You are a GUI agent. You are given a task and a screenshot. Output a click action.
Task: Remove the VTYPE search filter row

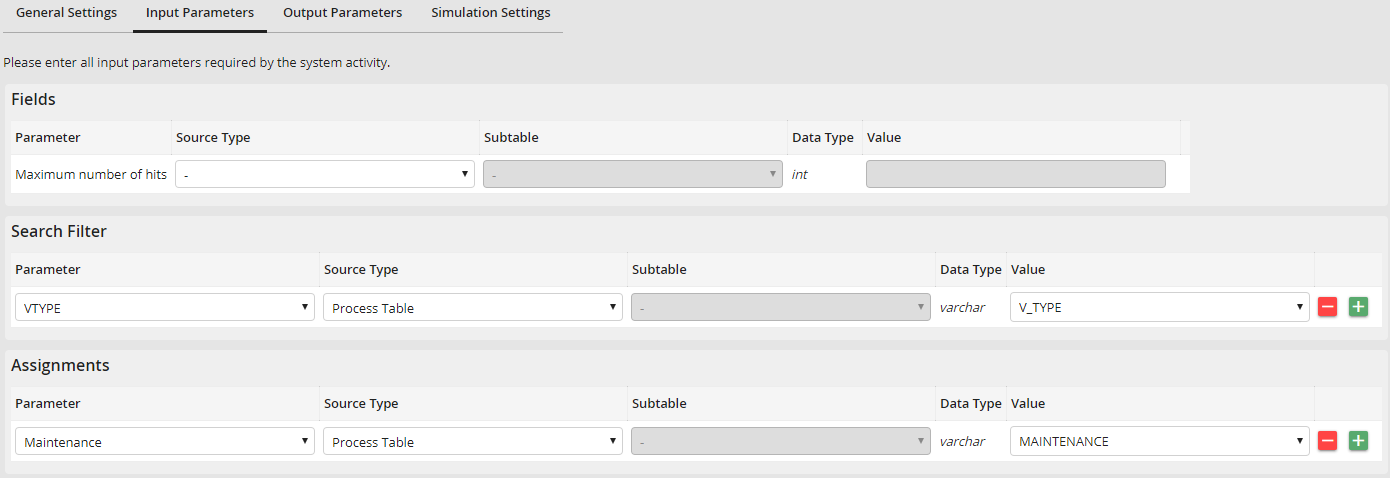tap(1328, 307)
